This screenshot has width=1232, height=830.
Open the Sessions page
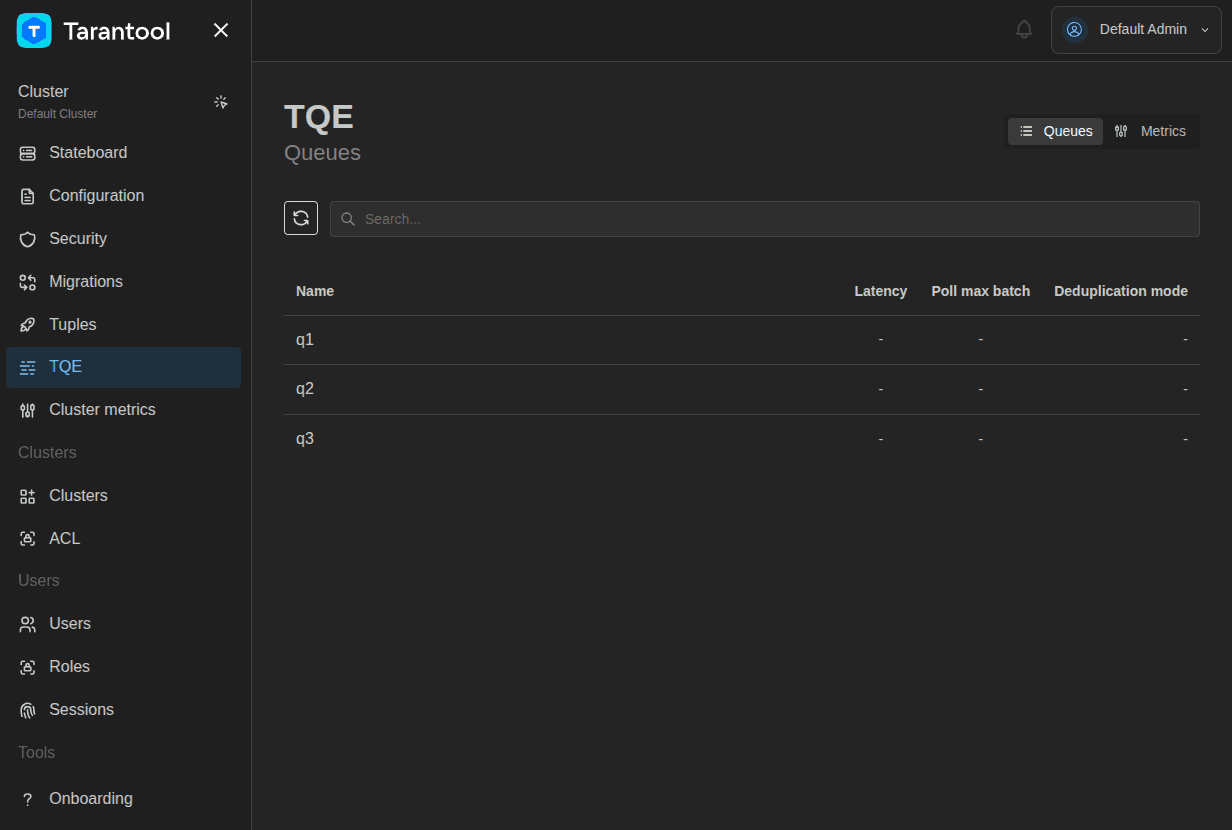pos(123,710)
